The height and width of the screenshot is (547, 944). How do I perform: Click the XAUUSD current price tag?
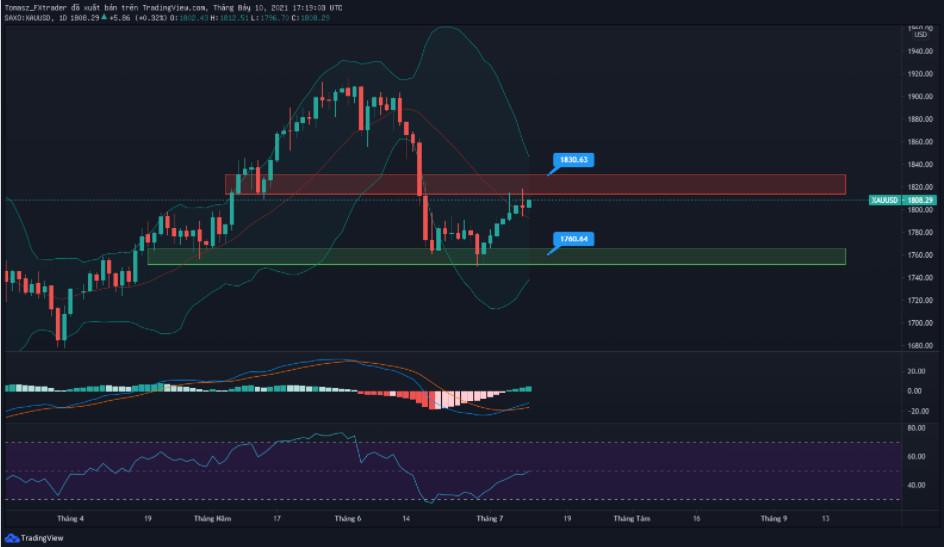pos(902,200)
